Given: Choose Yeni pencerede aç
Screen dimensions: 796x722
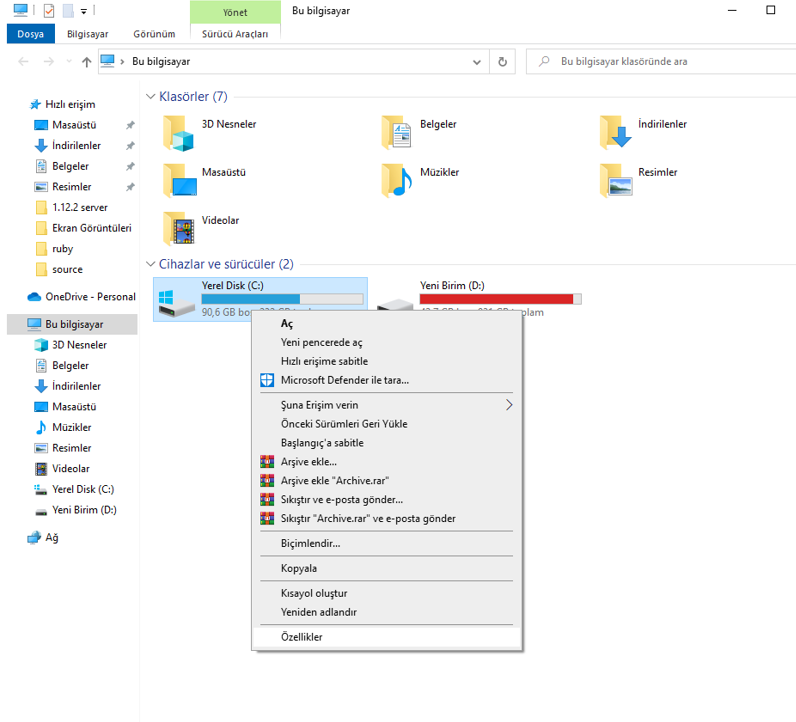Looking at the screenshot, I should point(387,343).
